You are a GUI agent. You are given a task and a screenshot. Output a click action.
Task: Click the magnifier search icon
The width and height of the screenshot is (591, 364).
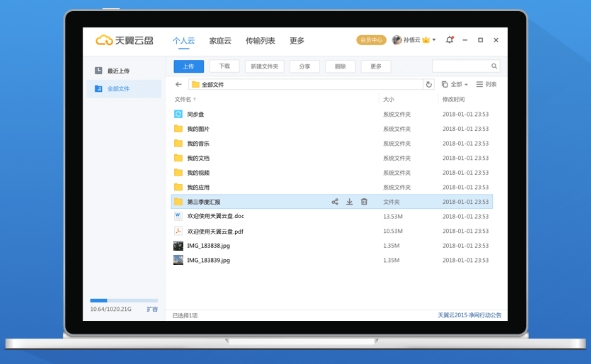click(x=494, y=66)
